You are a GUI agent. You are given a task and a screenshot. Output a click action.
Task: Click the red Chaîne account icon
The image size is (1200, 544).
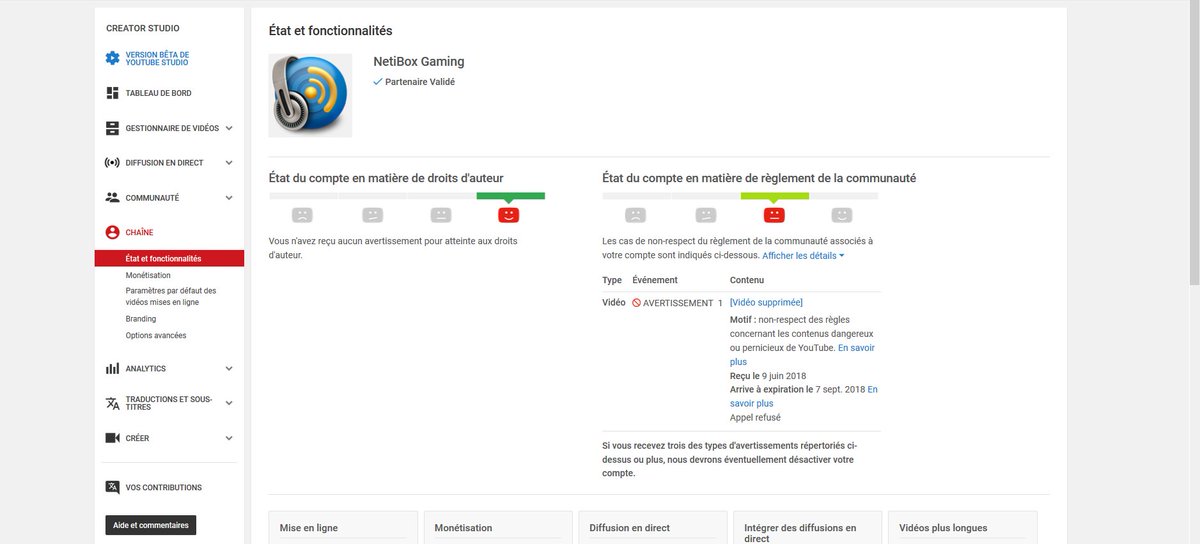(x=113, y=232)
